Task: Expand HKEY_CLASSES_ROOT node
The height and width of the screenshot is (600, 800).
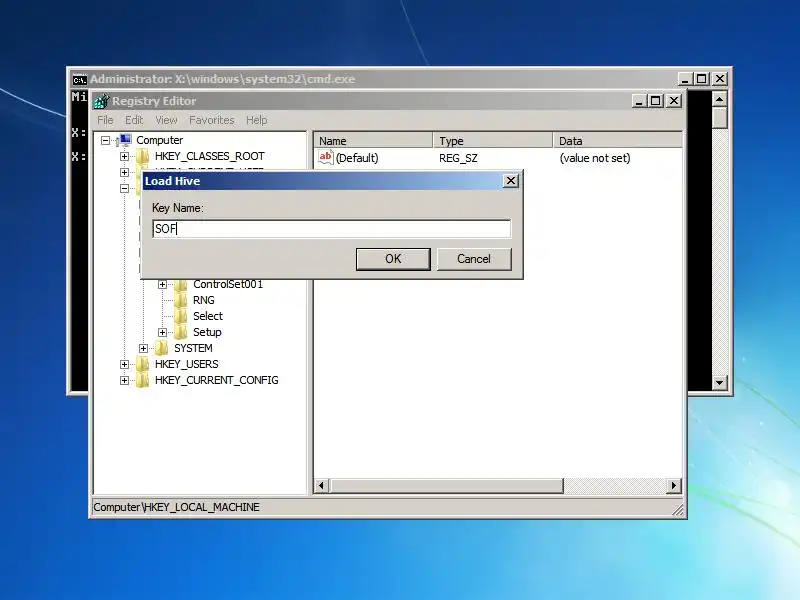Action: (124, 156)
